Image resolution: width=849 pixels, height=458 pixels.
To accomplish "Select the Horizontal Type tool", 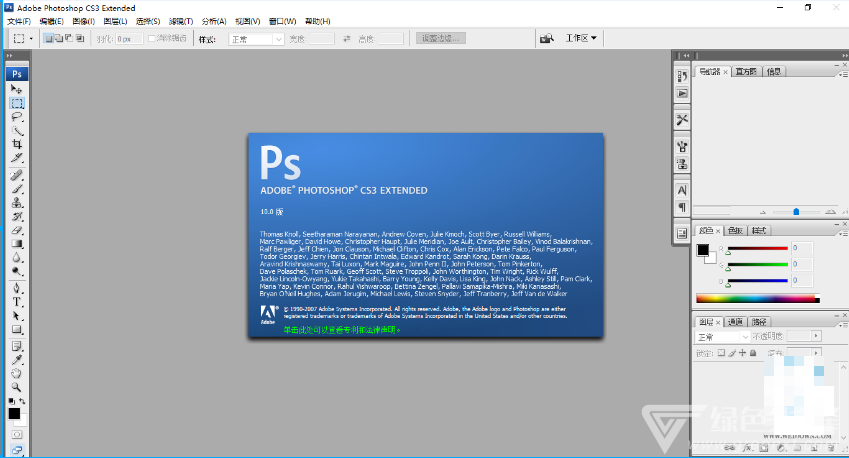I will [17, 302].
